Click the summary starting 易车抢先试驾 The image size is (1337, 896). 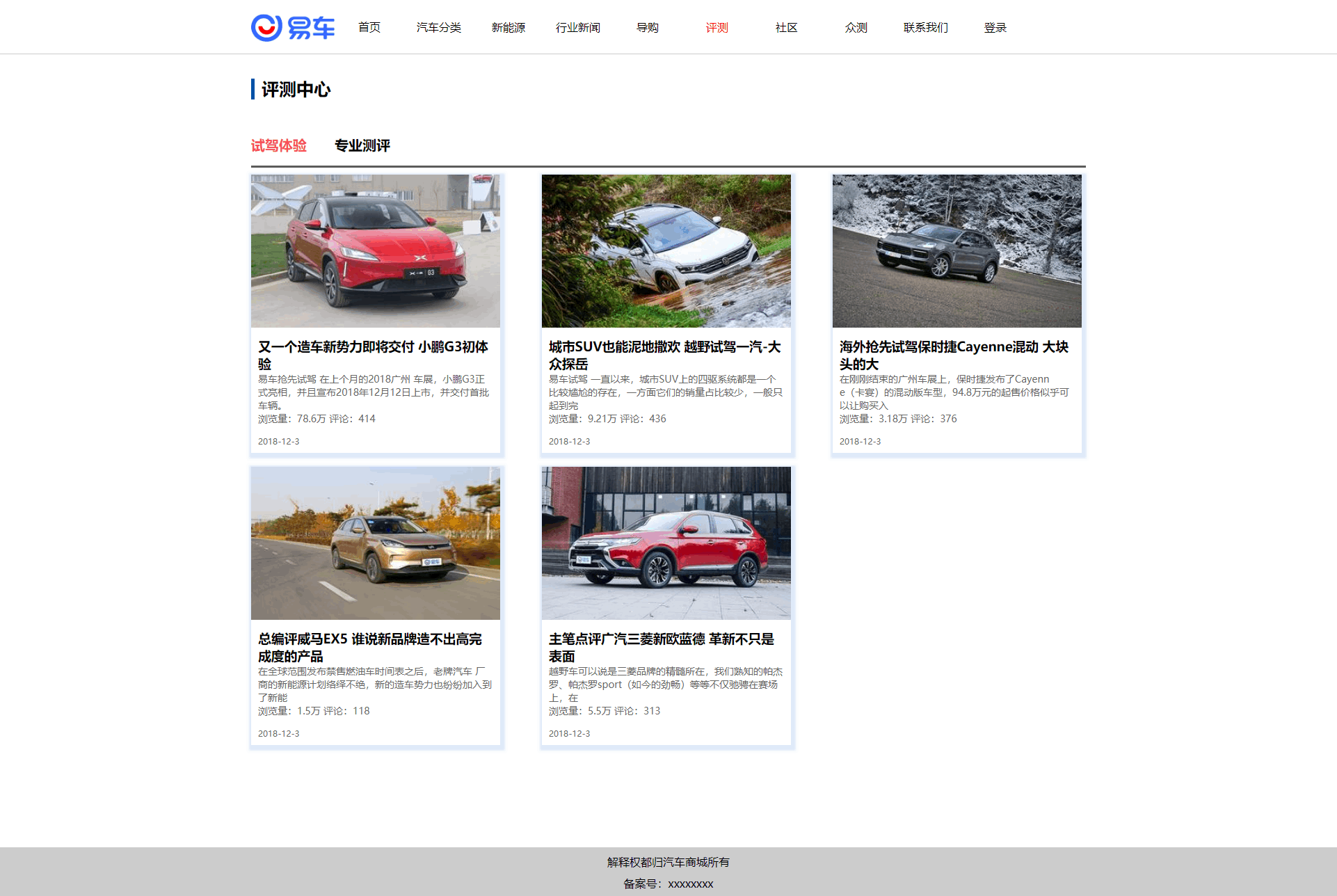(374, 392)
